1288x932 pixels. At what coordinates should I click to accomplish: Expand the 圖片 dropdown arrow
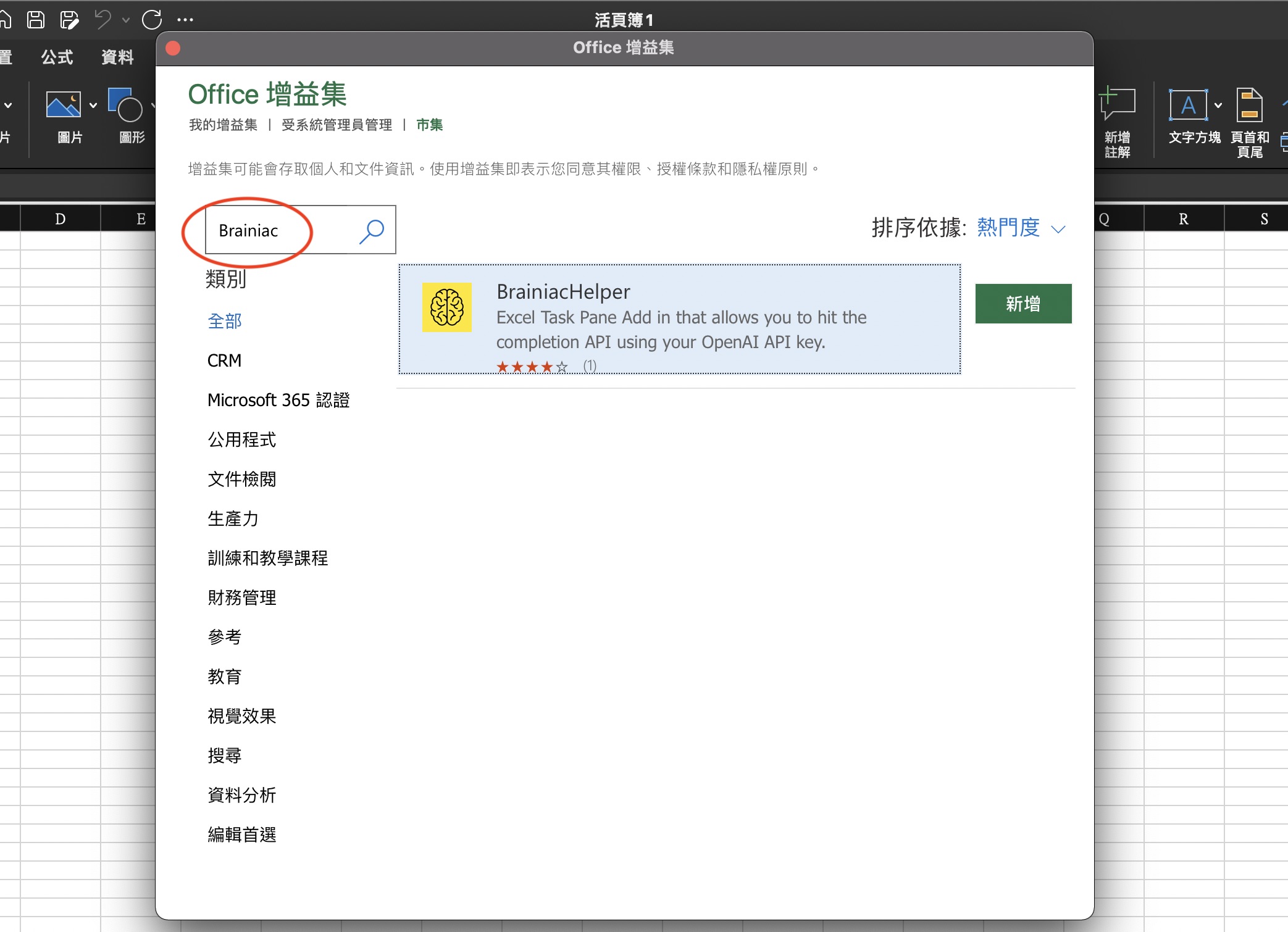click(93, 106)
